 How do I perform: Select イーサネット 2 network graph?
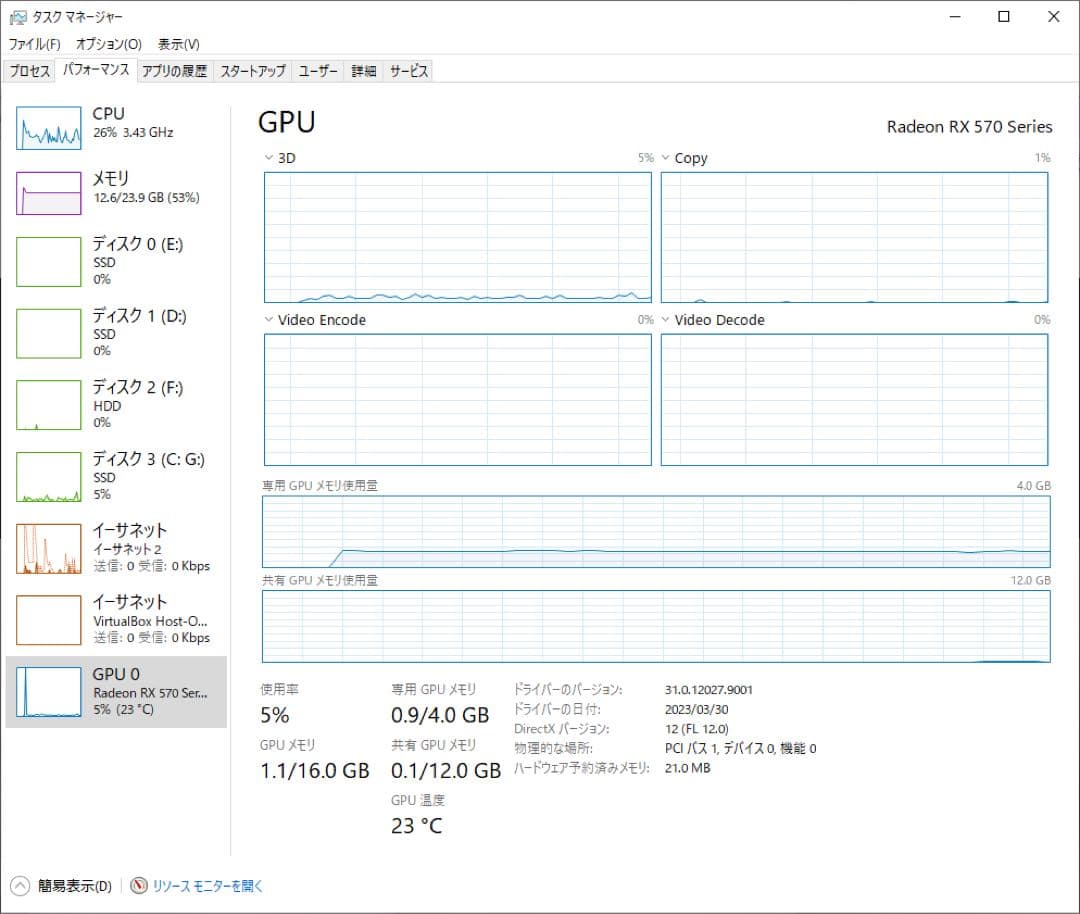115,548
